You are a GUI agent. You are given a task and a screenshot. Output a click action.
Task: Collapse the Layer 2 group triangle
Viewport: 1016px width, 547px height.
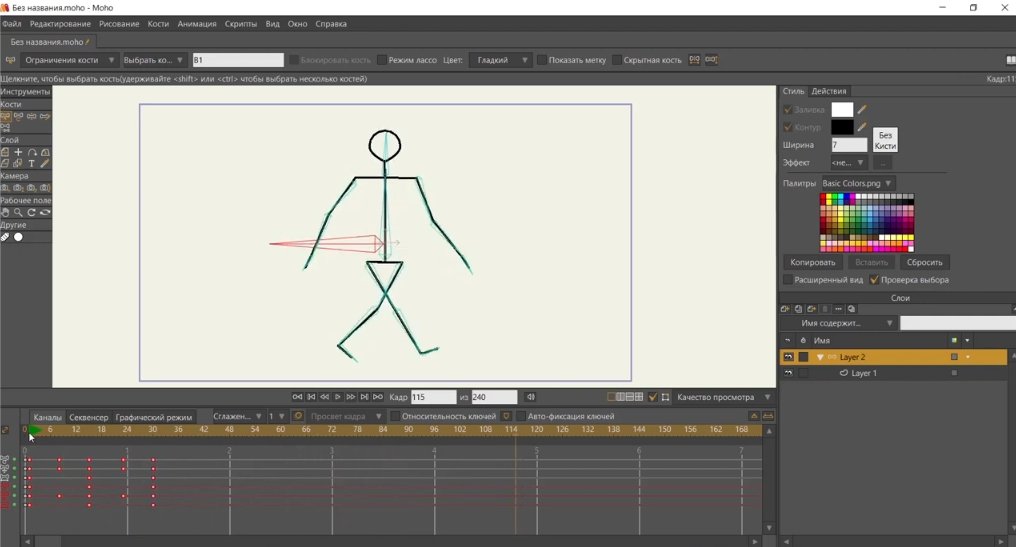(820, 357)
